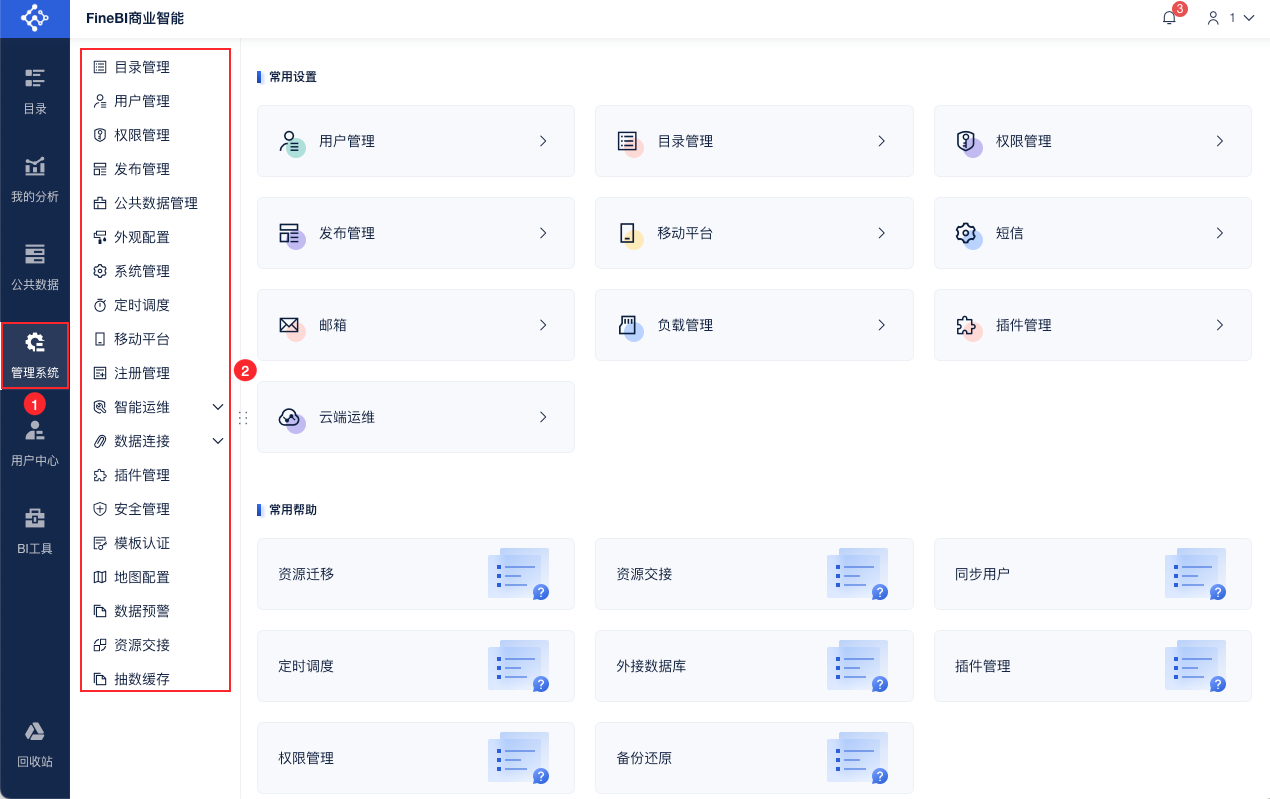Image resolution: width=1270 pixels, height=799 pixels.
Task: Expand the 智能运维 menu chevron
Action: [218, 407]
